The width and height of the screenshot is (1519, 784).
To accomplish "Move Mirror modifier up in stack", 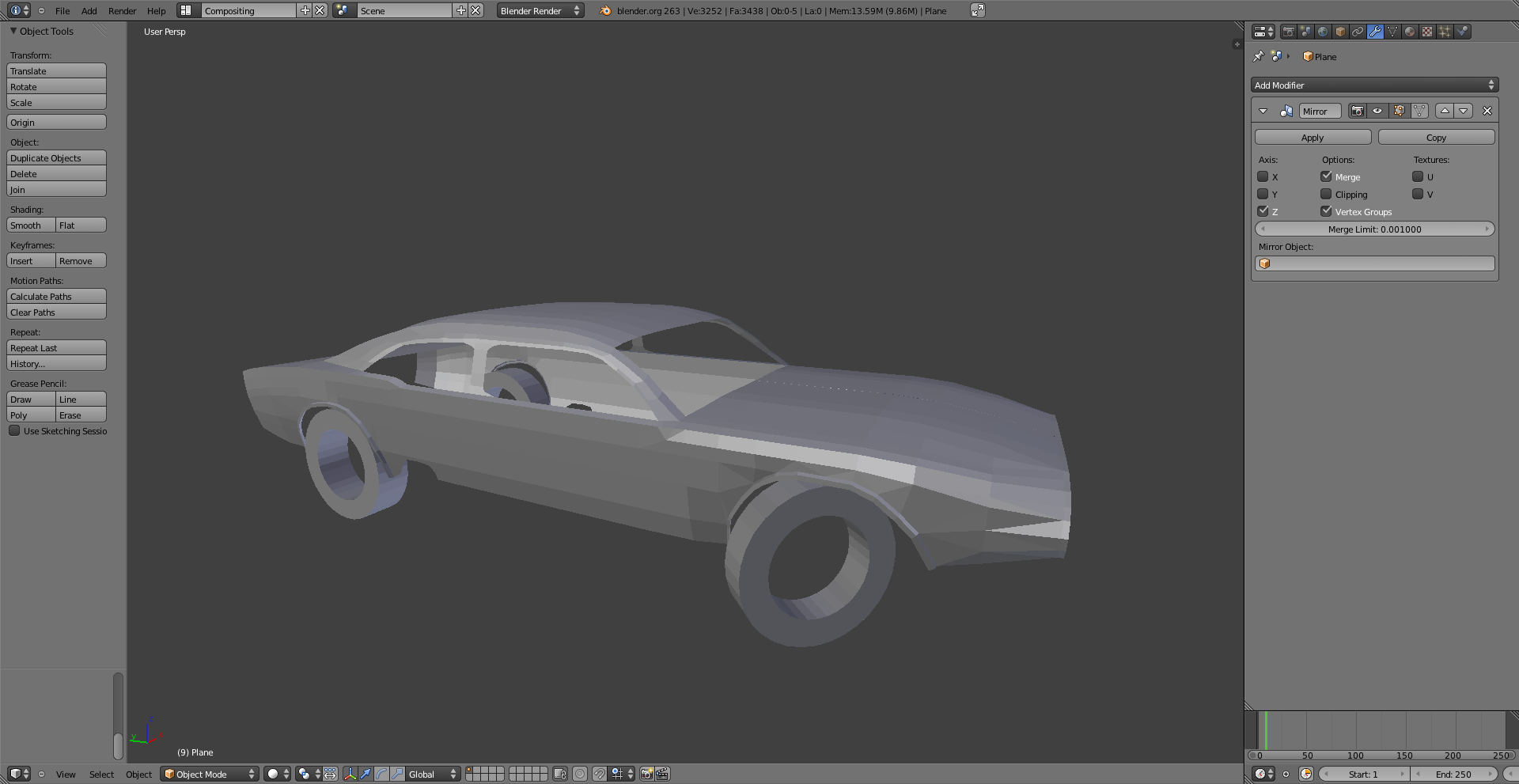I will (x=1445, y=111).
